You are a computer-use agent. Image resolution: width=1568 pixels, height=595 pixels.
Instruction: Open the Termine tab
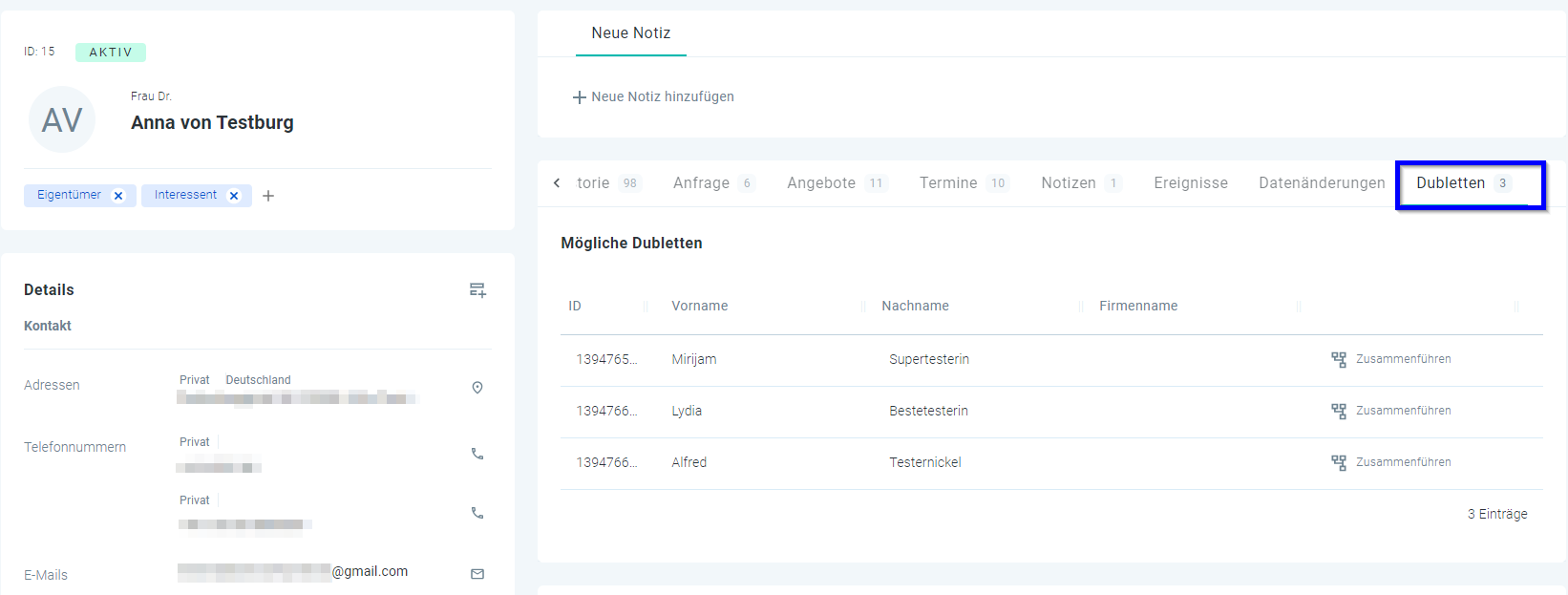948,183
